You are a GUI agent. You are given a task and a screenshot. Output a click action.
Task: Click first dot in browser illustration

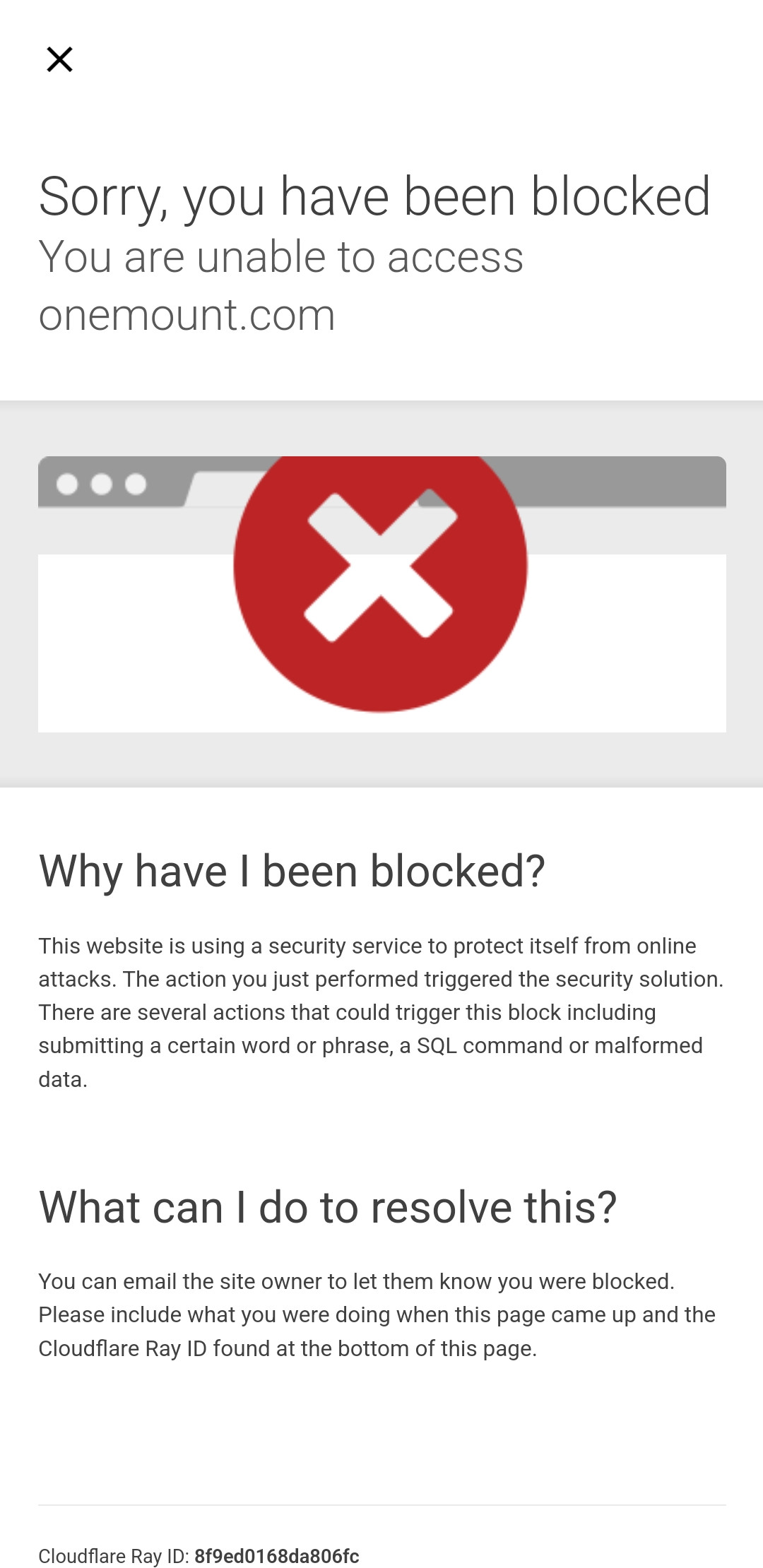coord(67,484)
